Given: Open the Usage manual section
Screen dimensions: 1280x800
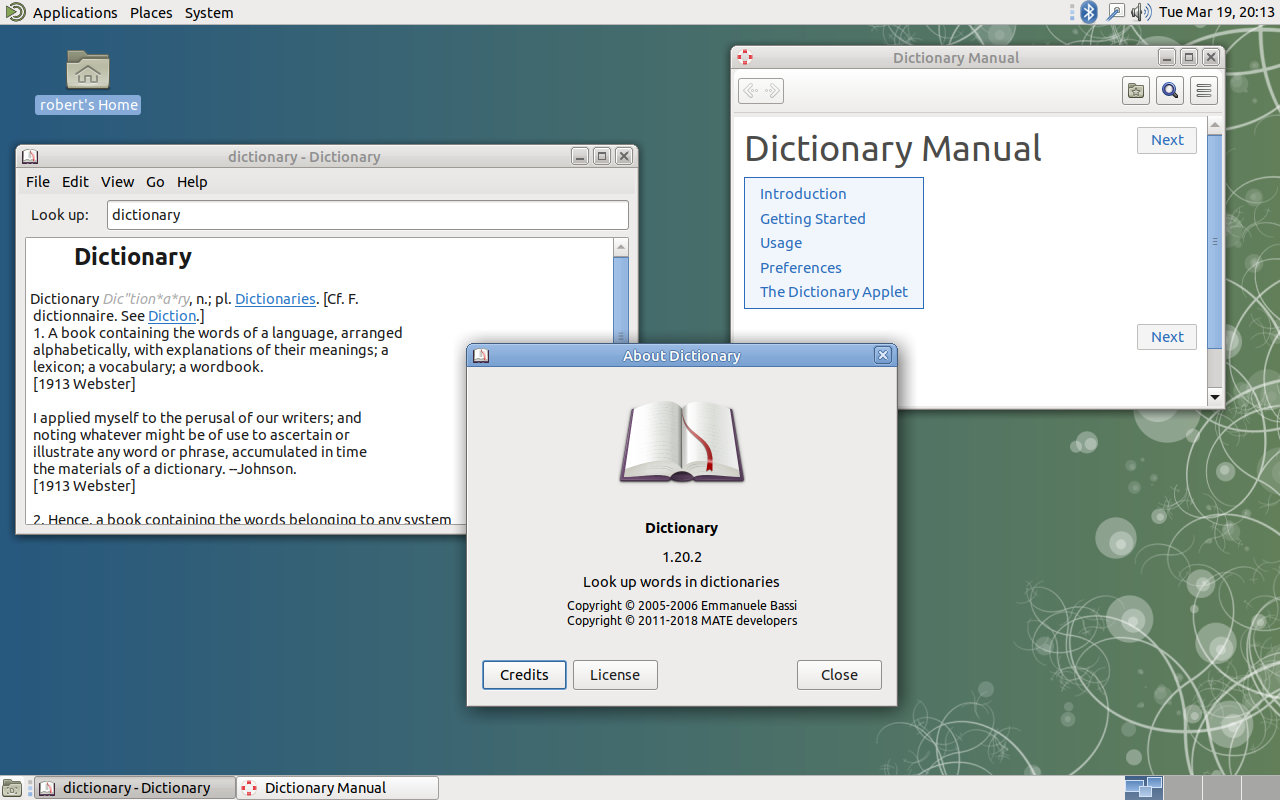Looking at the screenshot, I should [781, 243].
